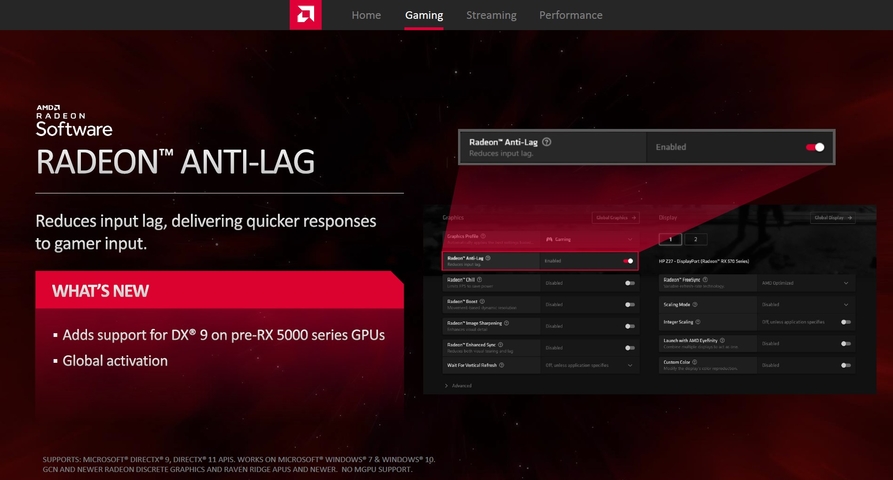
Task: Click 'Reduces input lag.' text in callout
Action: (501, 154)
